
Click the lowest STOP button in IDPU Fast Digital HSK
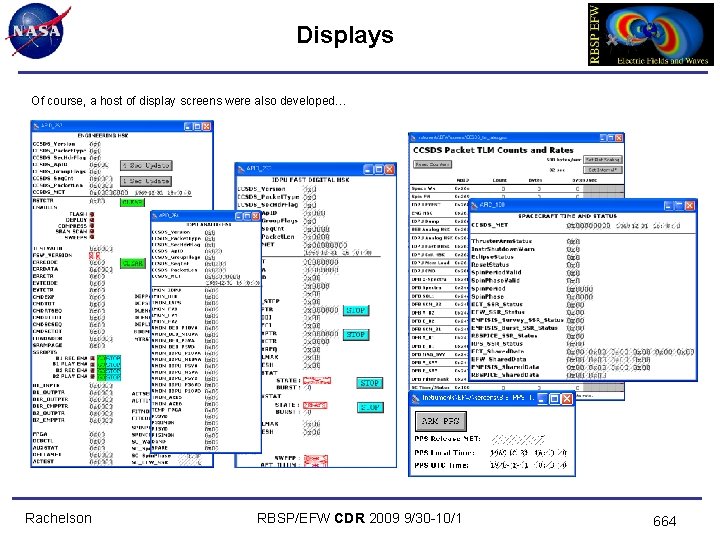tap(370, 407)
